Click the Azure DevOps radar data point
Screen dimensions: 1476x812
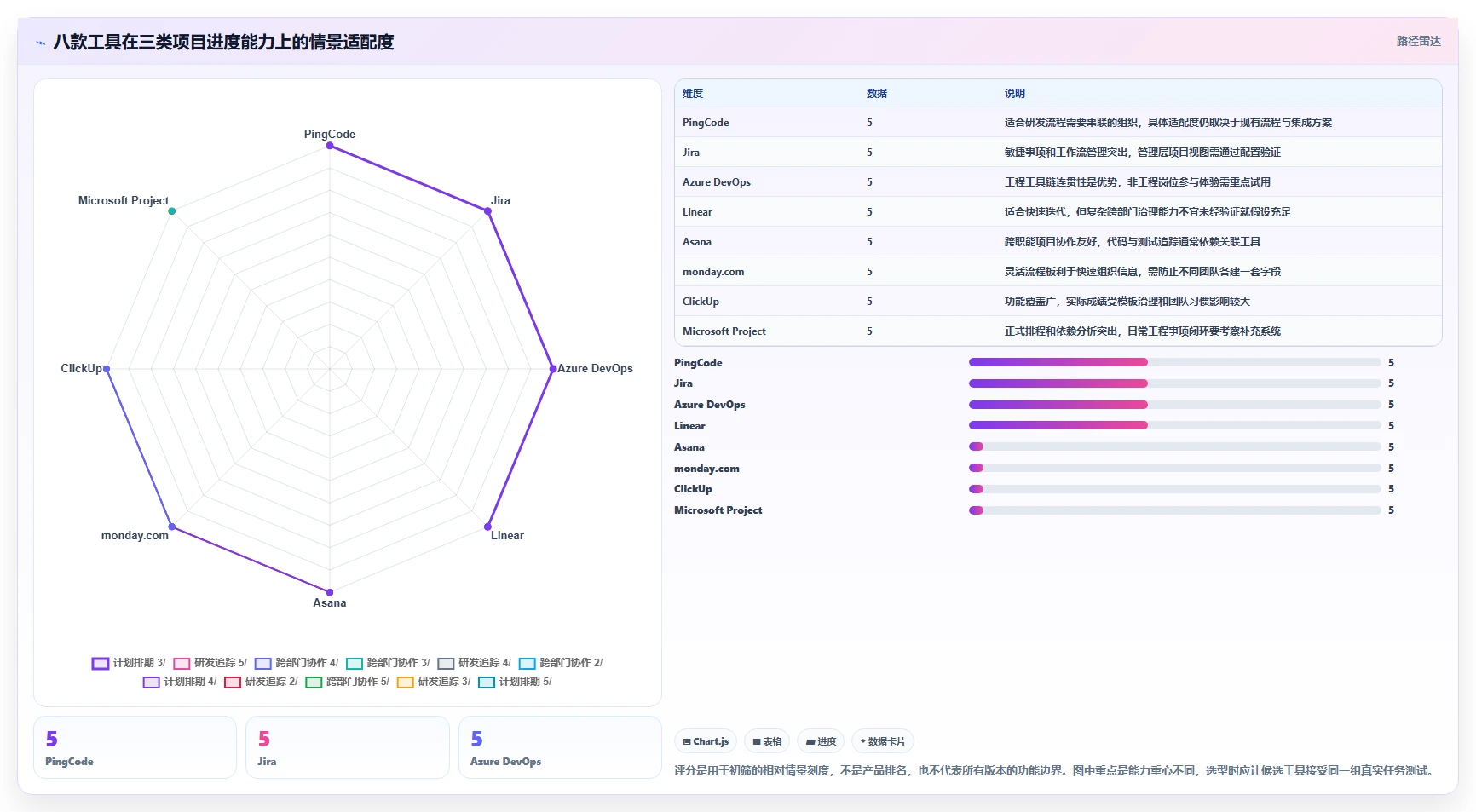552,369
